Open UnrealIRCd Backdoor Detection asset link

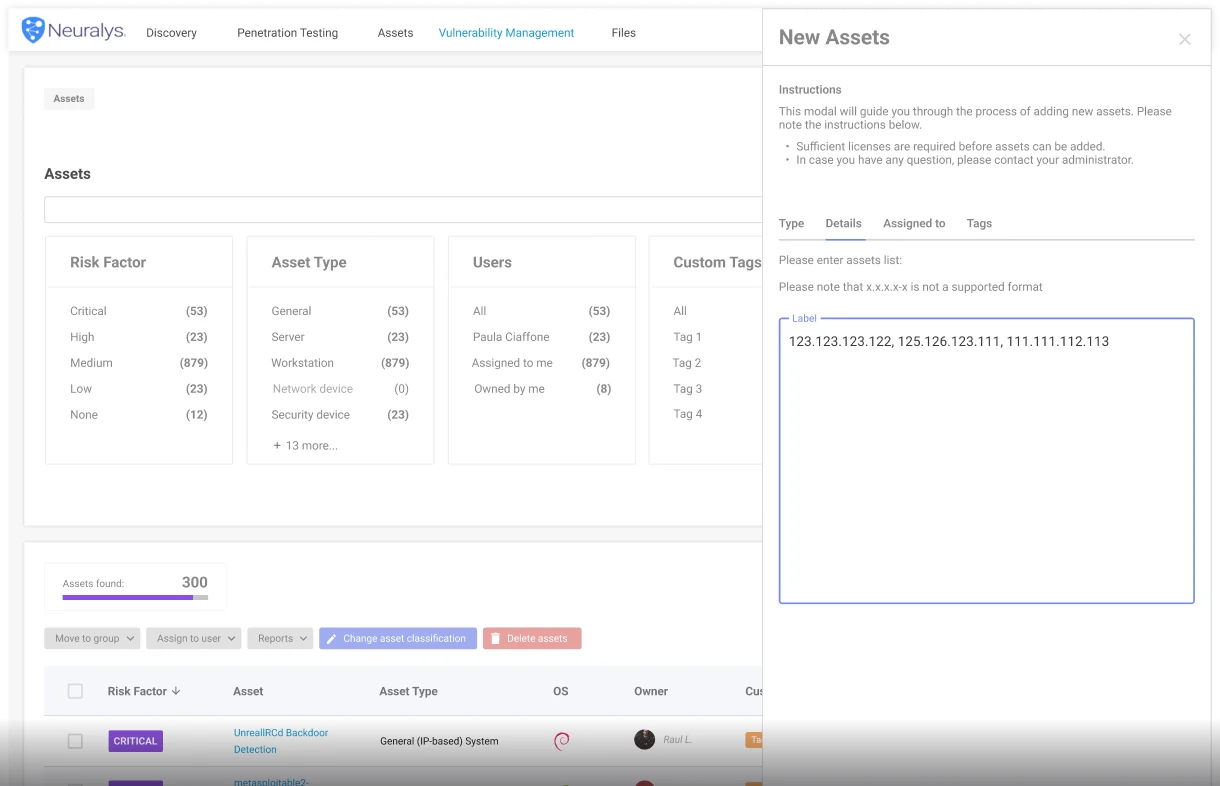pyautogui.click(x=281, y=741)
